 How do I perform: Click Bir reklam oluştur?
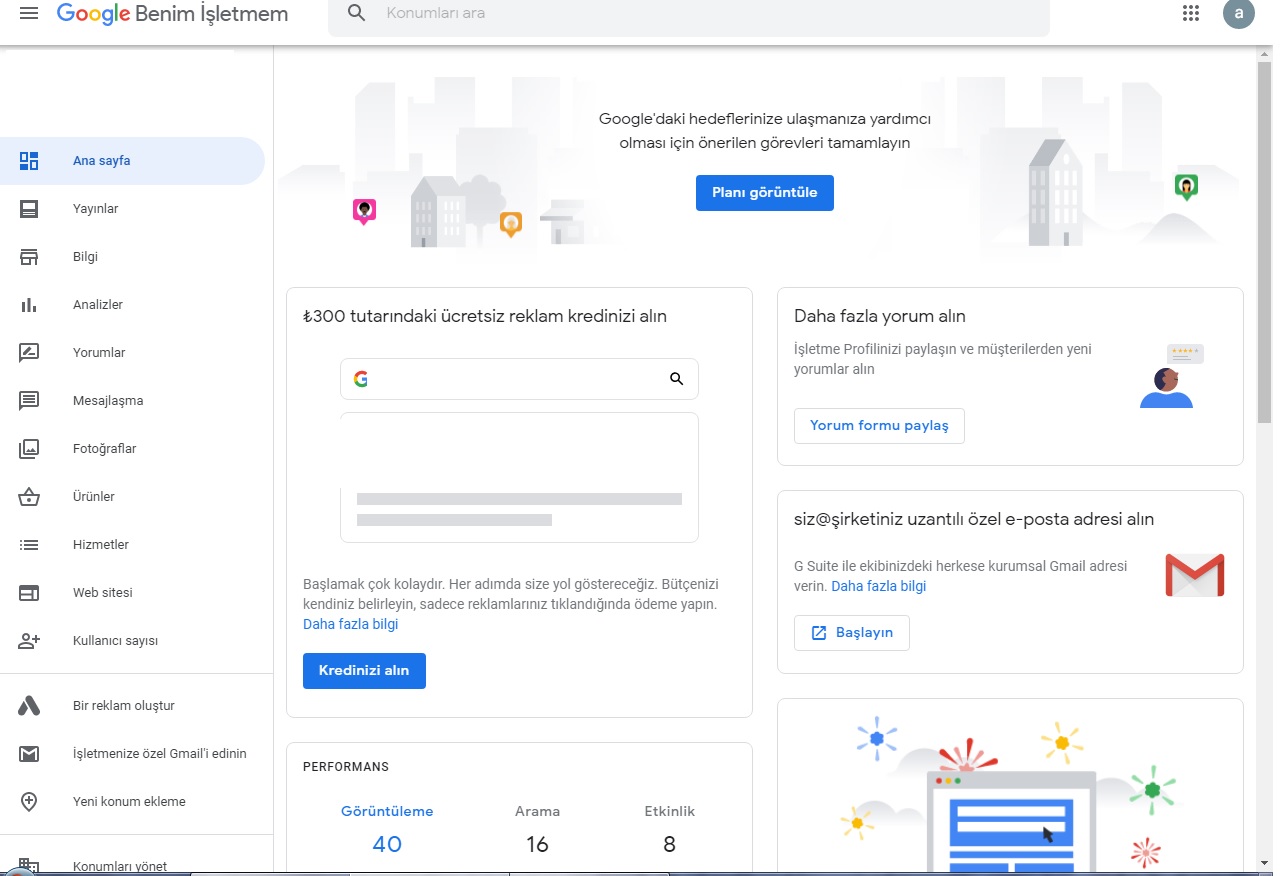pos(132,706)
